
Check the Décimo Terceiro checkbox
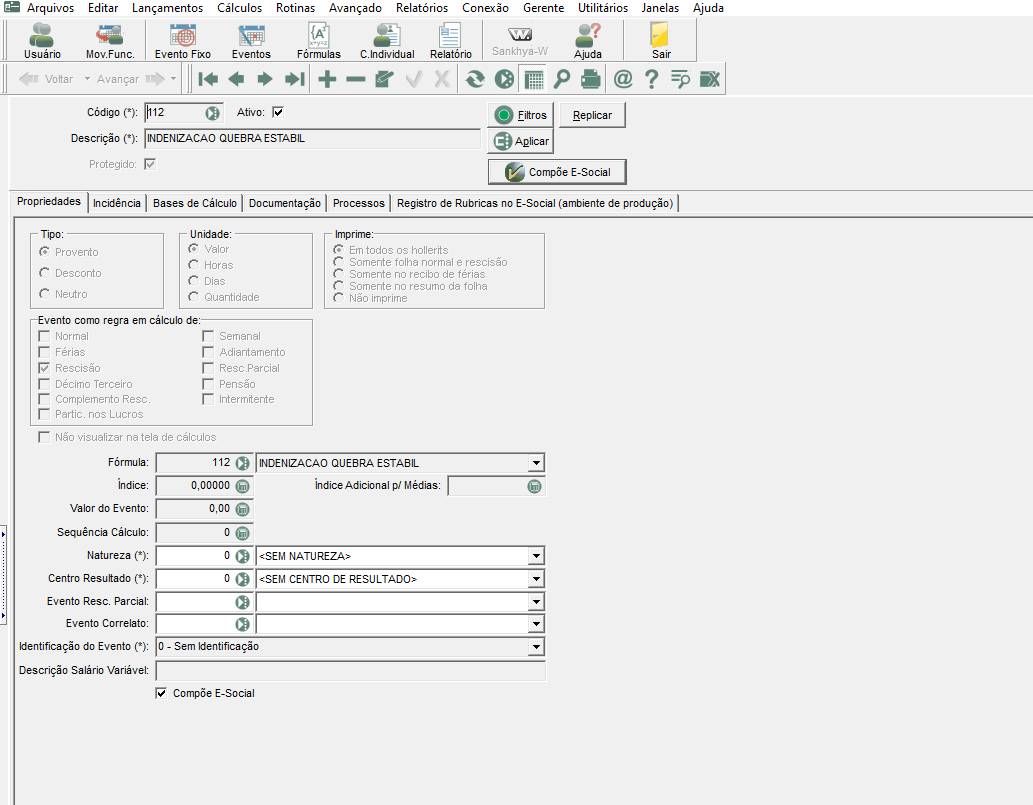click(x=44, y=383)
